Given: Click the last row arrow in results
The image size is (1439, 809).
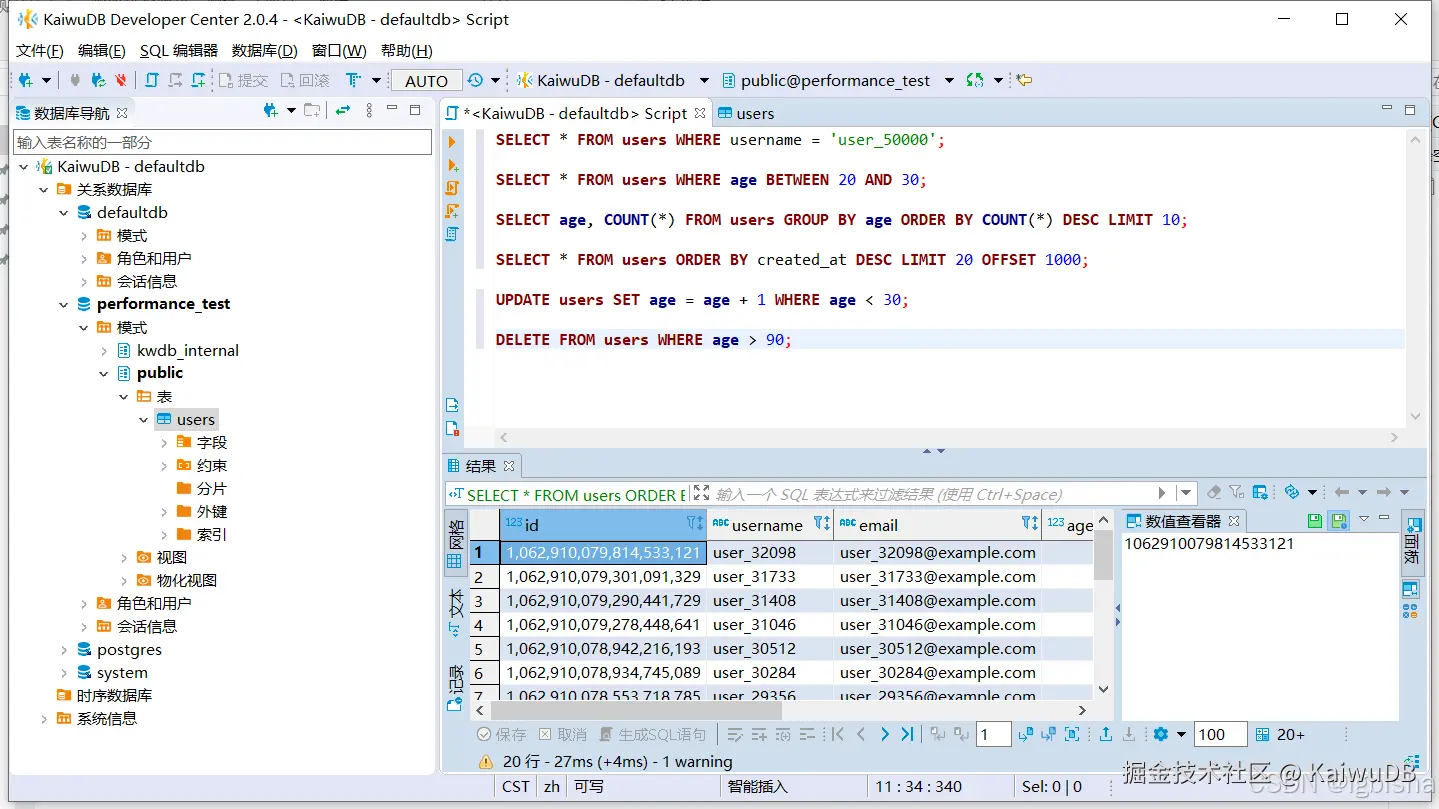Looking at the screenshot, I should pyautogui.click(x=907, y=734).
